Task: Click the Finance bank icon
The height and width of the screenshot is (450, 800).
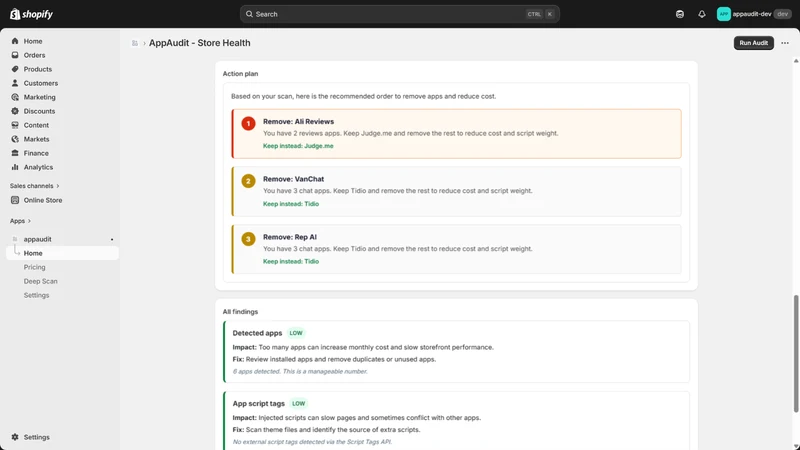Action: point(15,153)
